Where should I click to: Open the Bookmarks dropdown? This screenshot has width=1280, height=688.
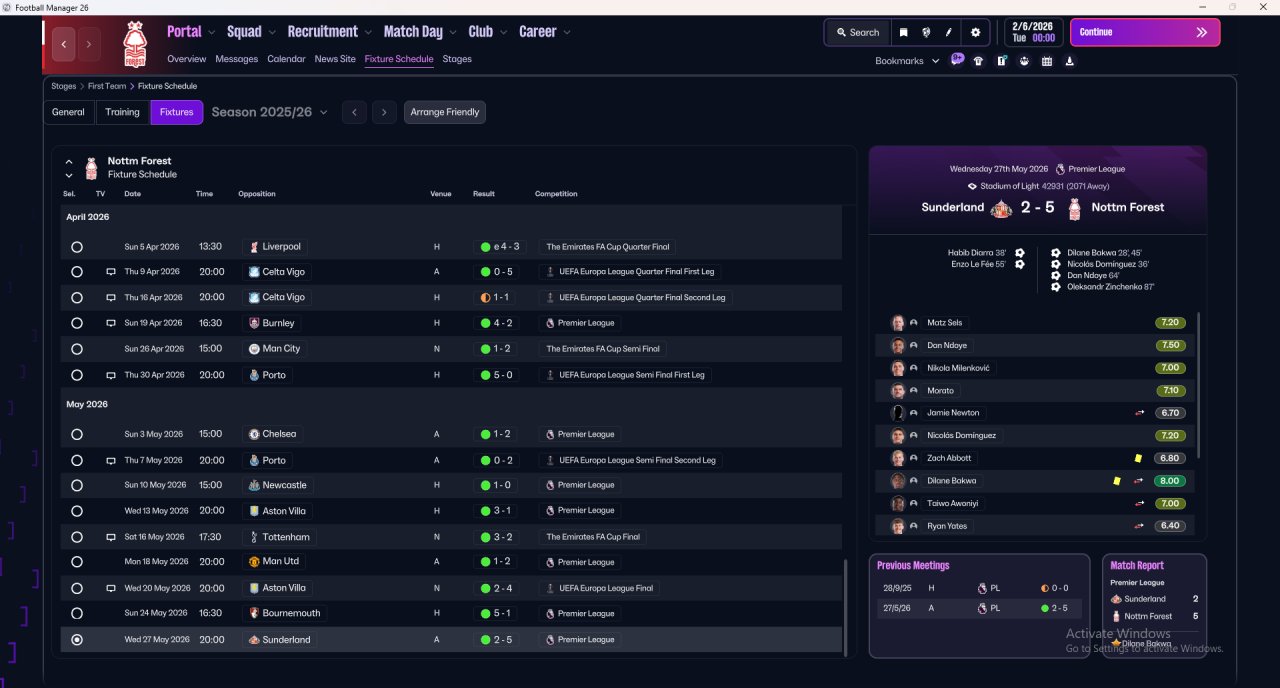(x=907, y=61)
